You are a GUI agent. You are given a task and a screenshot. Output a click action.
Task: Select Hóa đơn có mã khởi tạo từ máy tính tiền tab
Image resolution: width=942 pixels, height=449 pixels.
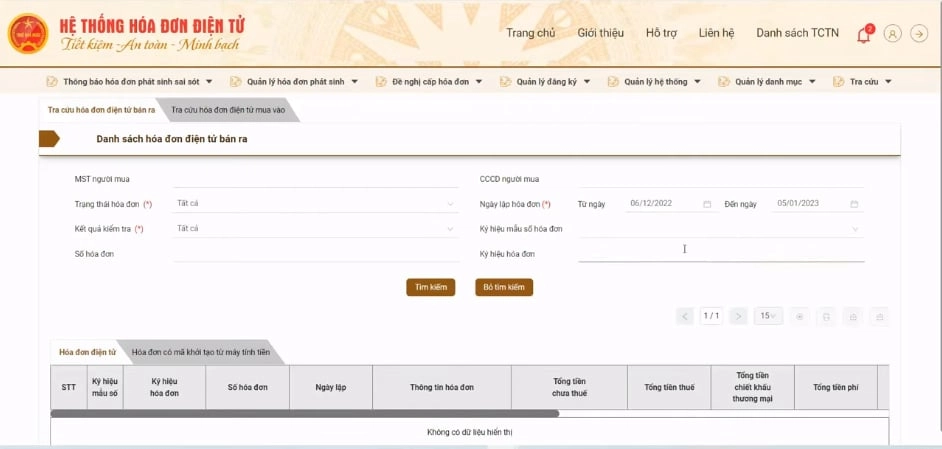pyautogui.click(x=201, y=352)
